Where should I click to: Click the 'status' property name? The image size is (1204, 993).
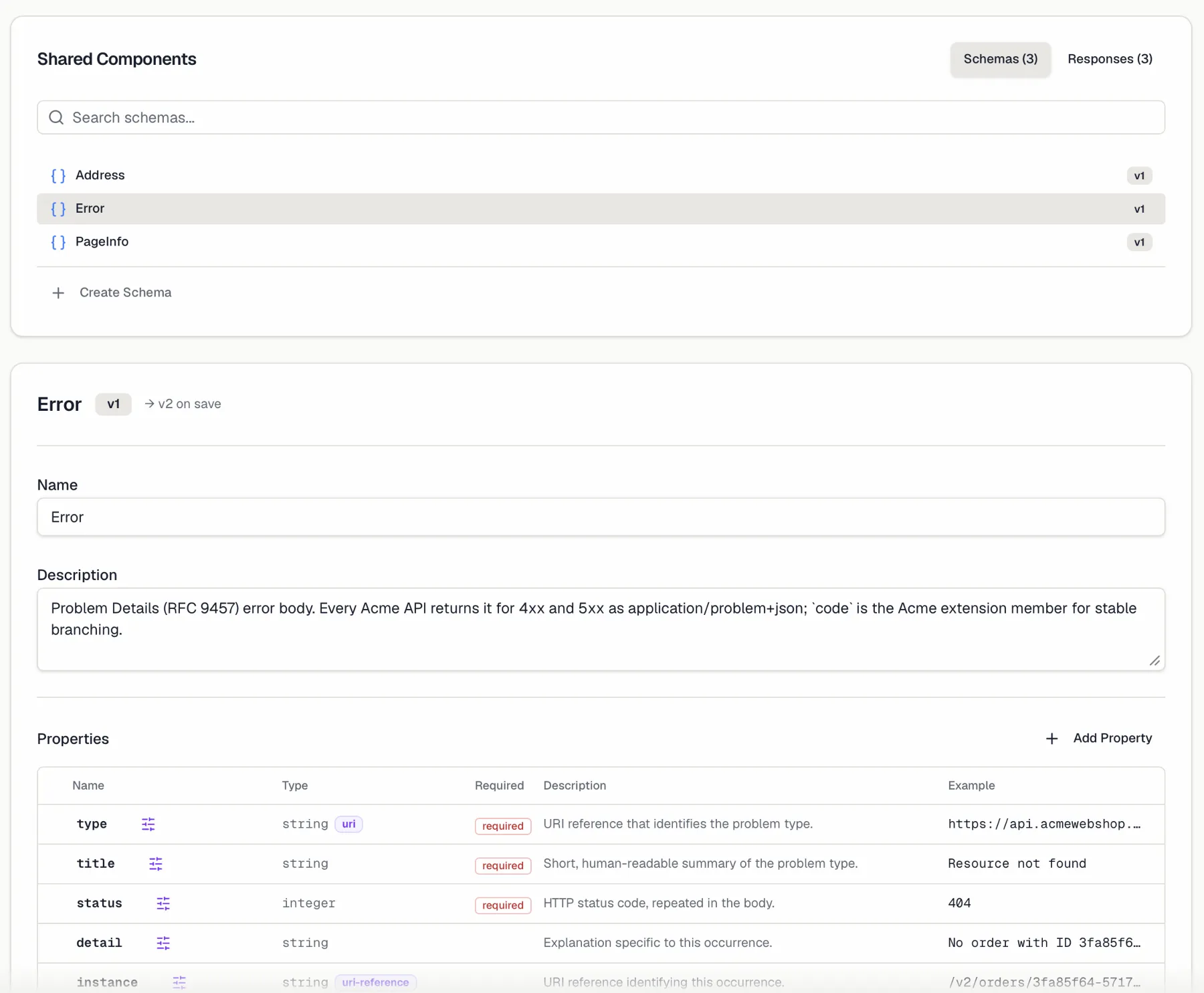(x=99, y=903)
